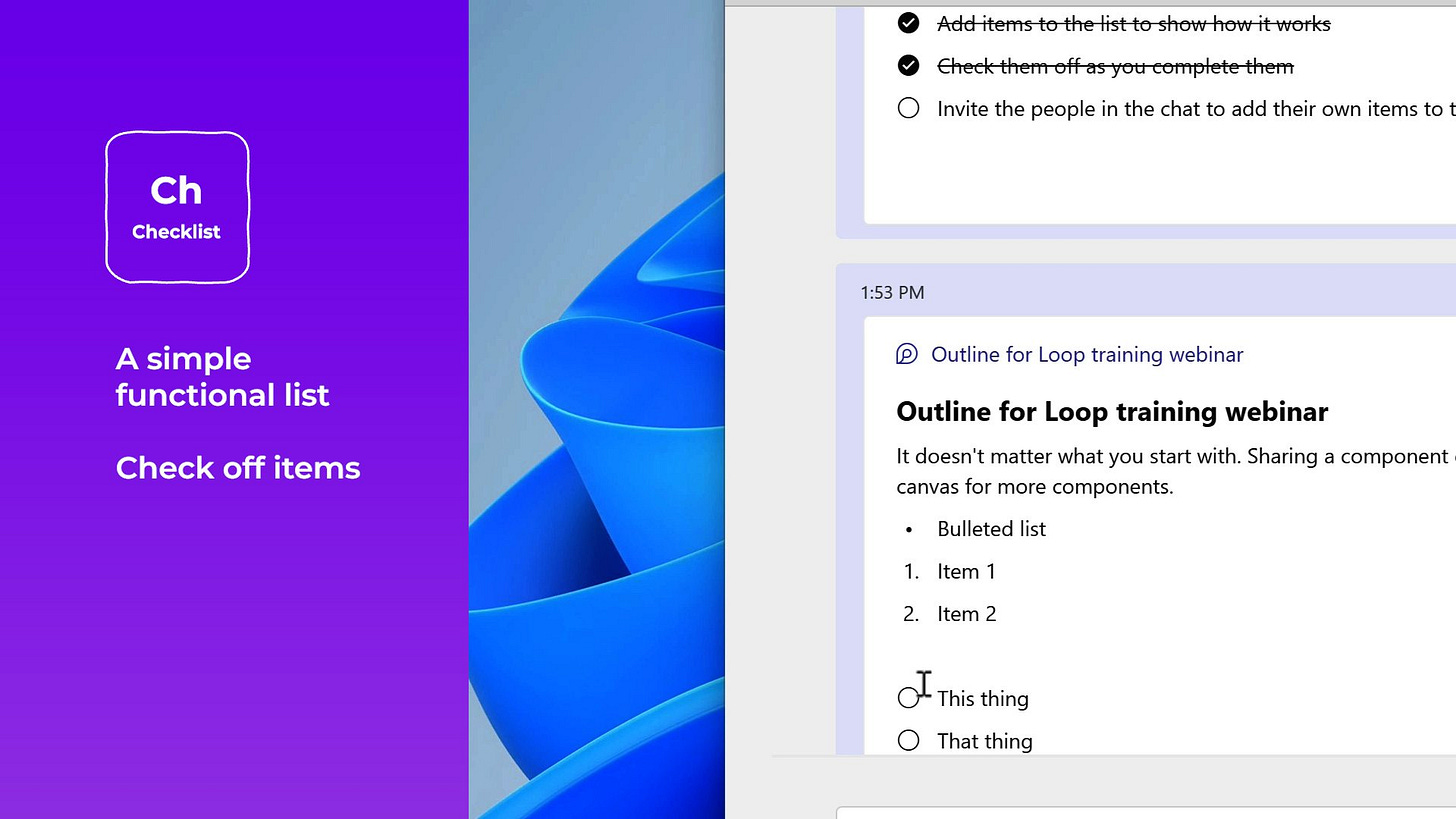Check off 'This thing' item
This screenshot has width=1456, height=819.
click(x=908, y=698)
